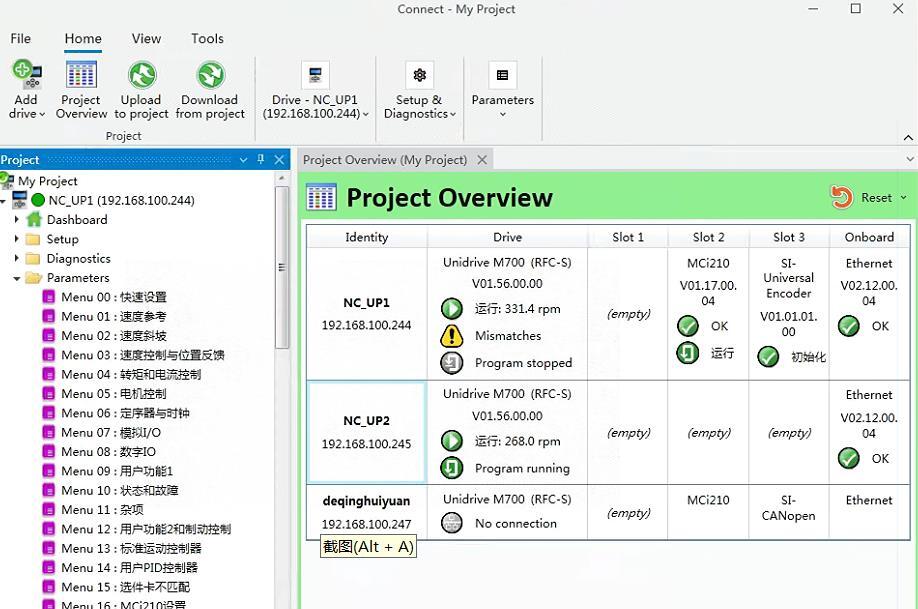Click the Add drive icon

click(x=25, y=75)
